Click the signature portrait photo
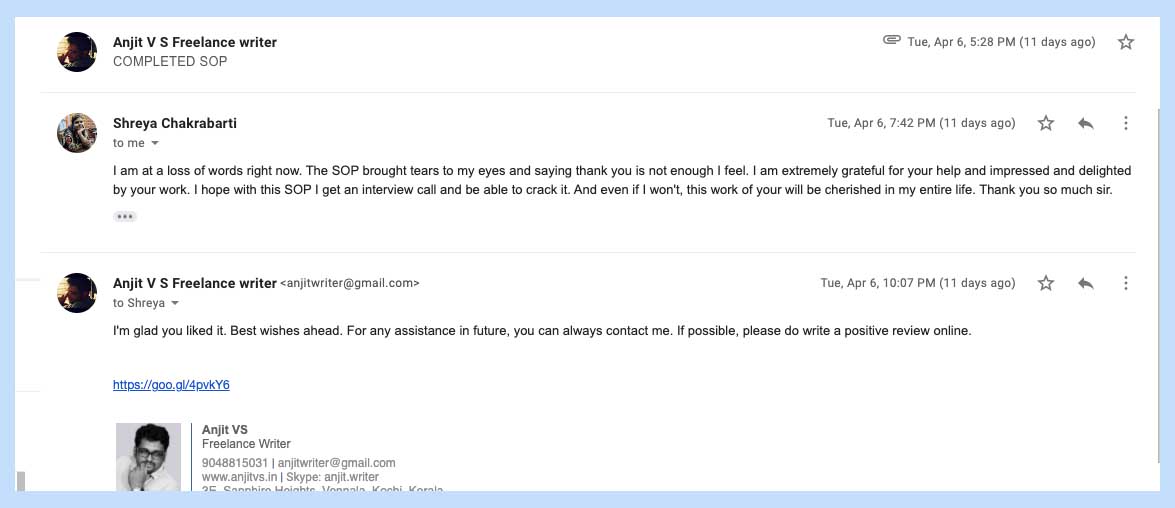 (x=148, y=457)
